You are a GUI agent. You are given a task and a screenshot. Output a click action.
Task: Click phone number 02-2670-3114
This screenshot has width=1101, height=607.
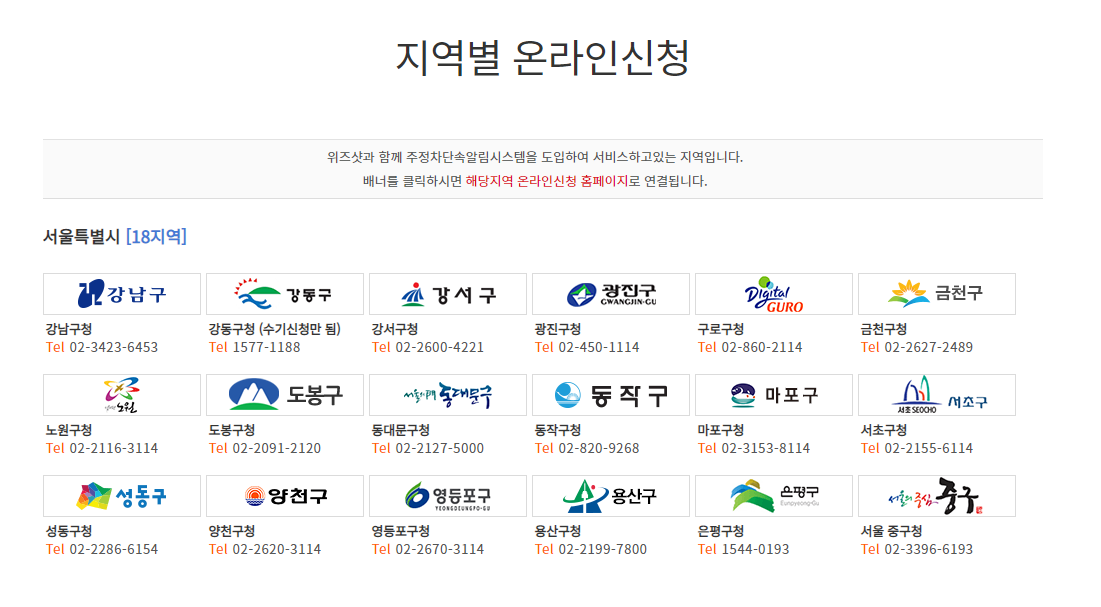tap(440, 549)
